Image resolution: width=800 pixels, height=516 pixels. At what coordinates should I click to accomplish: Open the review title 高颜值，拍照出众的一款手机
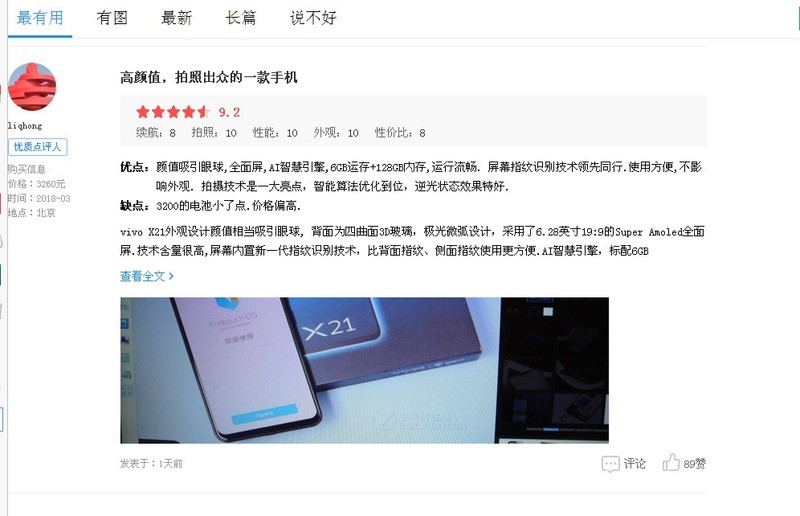[209, 78]
